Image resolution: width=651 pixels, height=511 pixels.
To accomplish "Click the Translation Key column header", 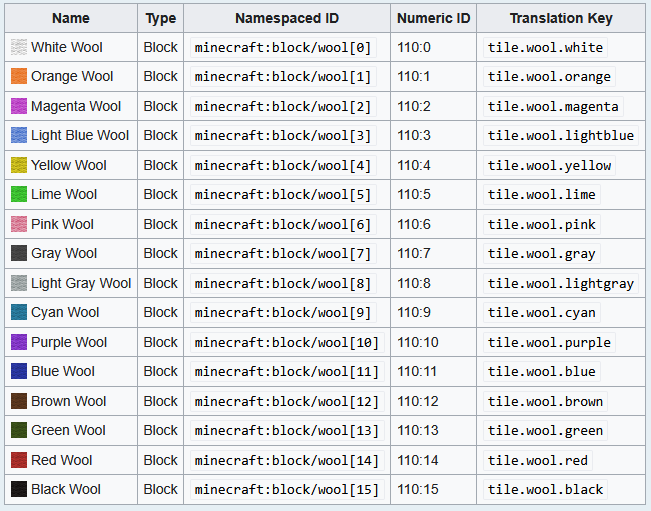I will tap(561, 18).
